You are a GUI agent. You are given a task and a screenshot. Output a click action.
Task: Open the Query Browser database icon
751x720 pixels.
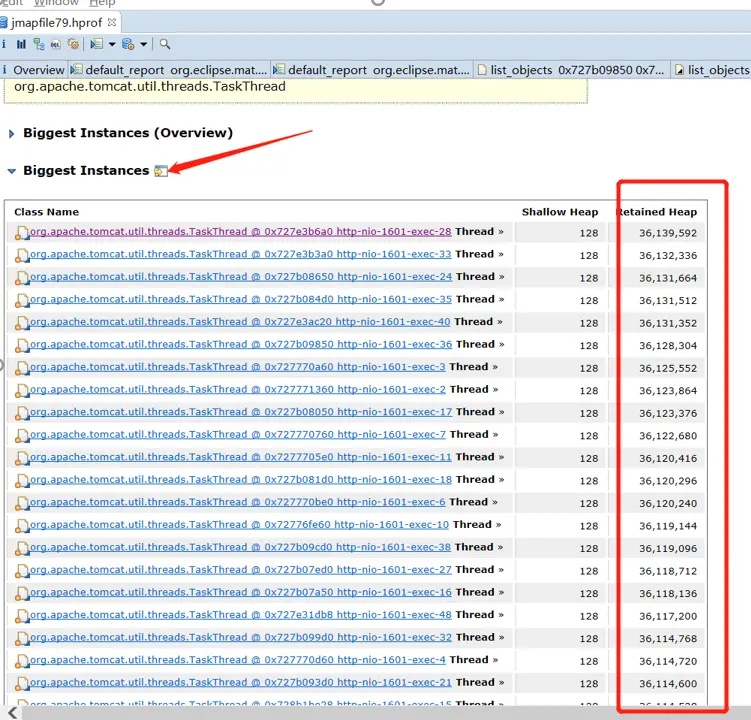click(128, 45)
